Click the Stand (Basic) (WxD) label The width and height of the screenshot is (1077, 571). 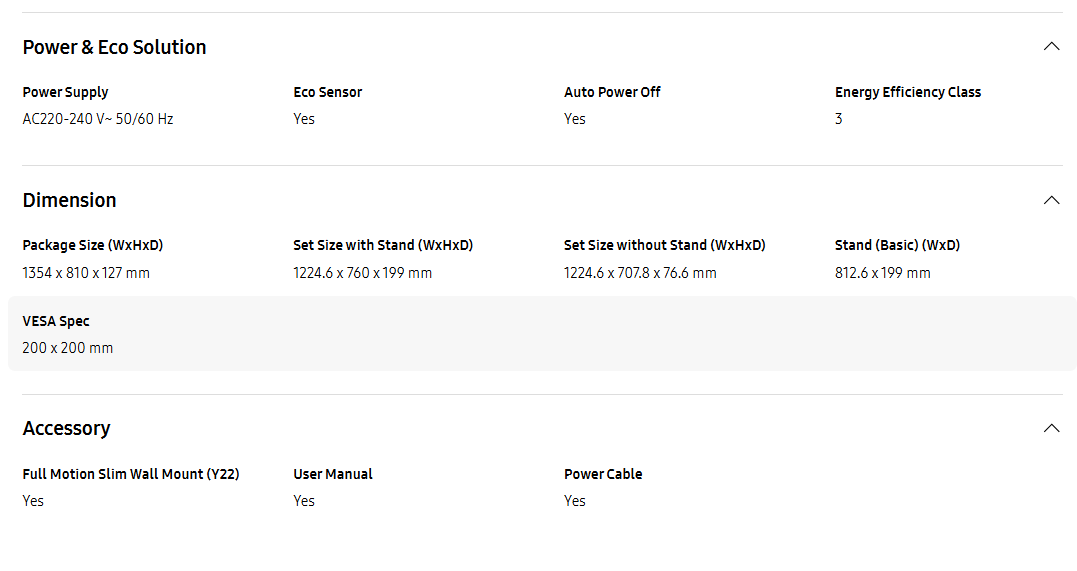(897, 245)
